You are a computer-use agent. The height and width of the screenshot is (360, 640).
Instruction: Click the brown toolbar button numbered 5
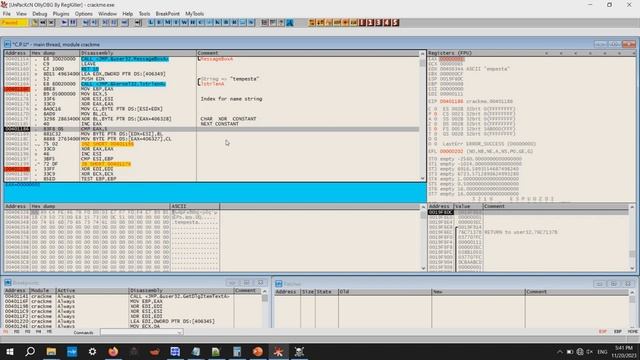click(395, 23)
